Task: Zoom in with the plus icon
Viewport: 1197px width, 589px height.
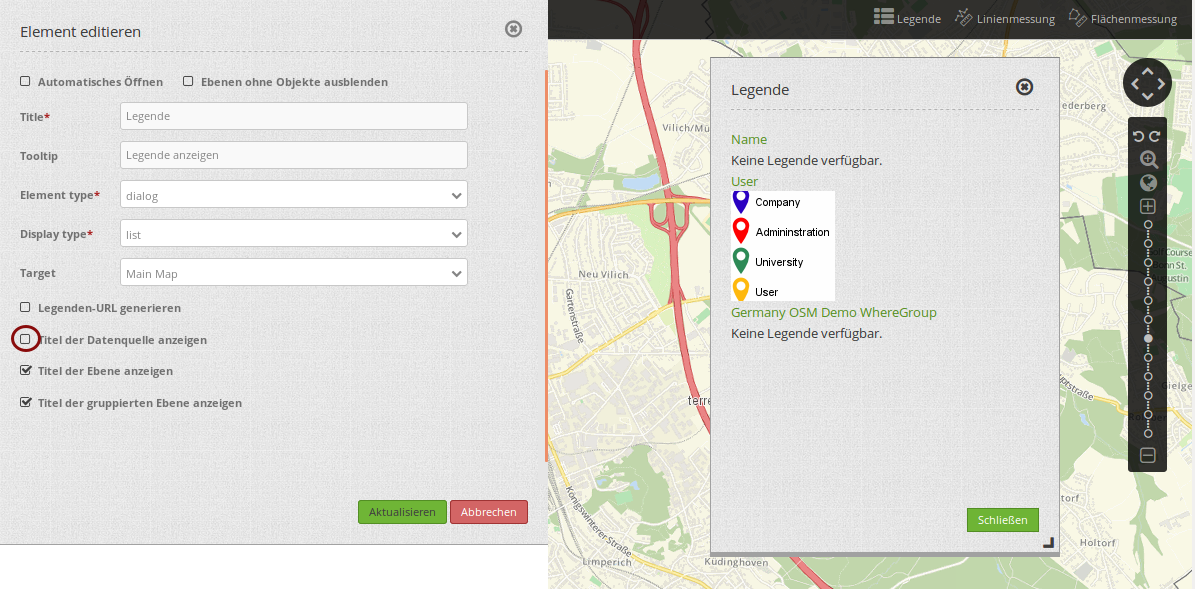Action: (1148, 207)
